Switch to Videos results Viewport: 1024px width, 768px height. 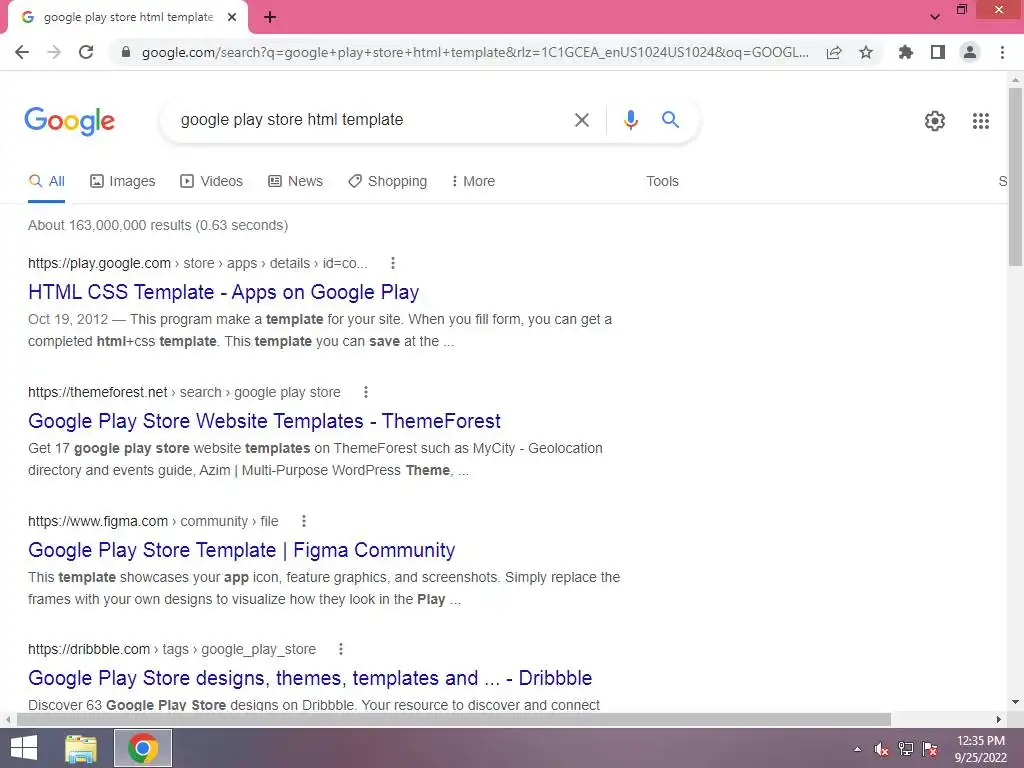click(x=212, y=182)
